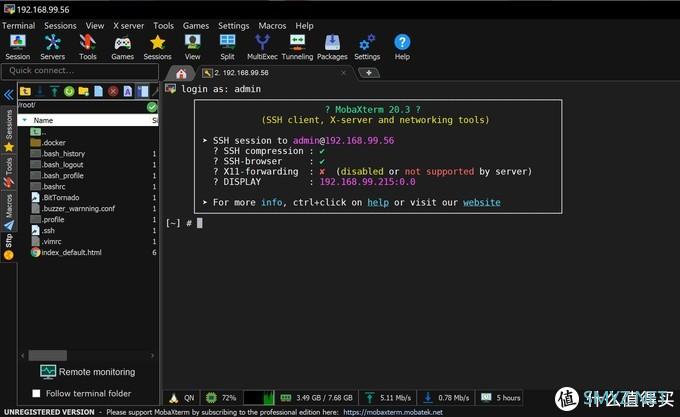680x417 pixels.
Task: Click the horizontal scrollbar in file list
Action: point(48,355)
